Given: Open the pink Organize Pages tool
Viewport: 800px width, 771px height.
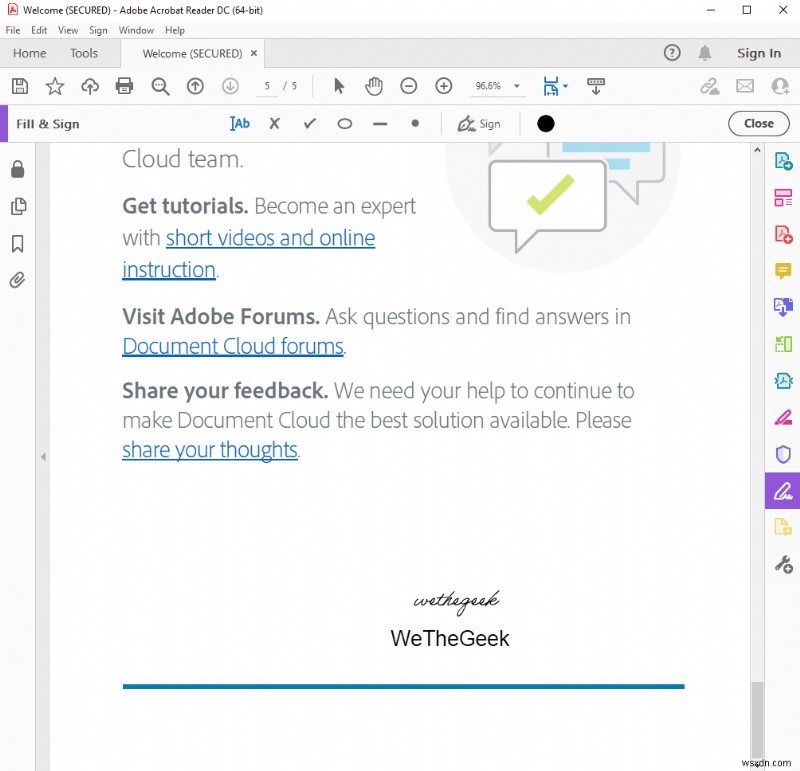Looking at the screenshot, I should [783, 198].
